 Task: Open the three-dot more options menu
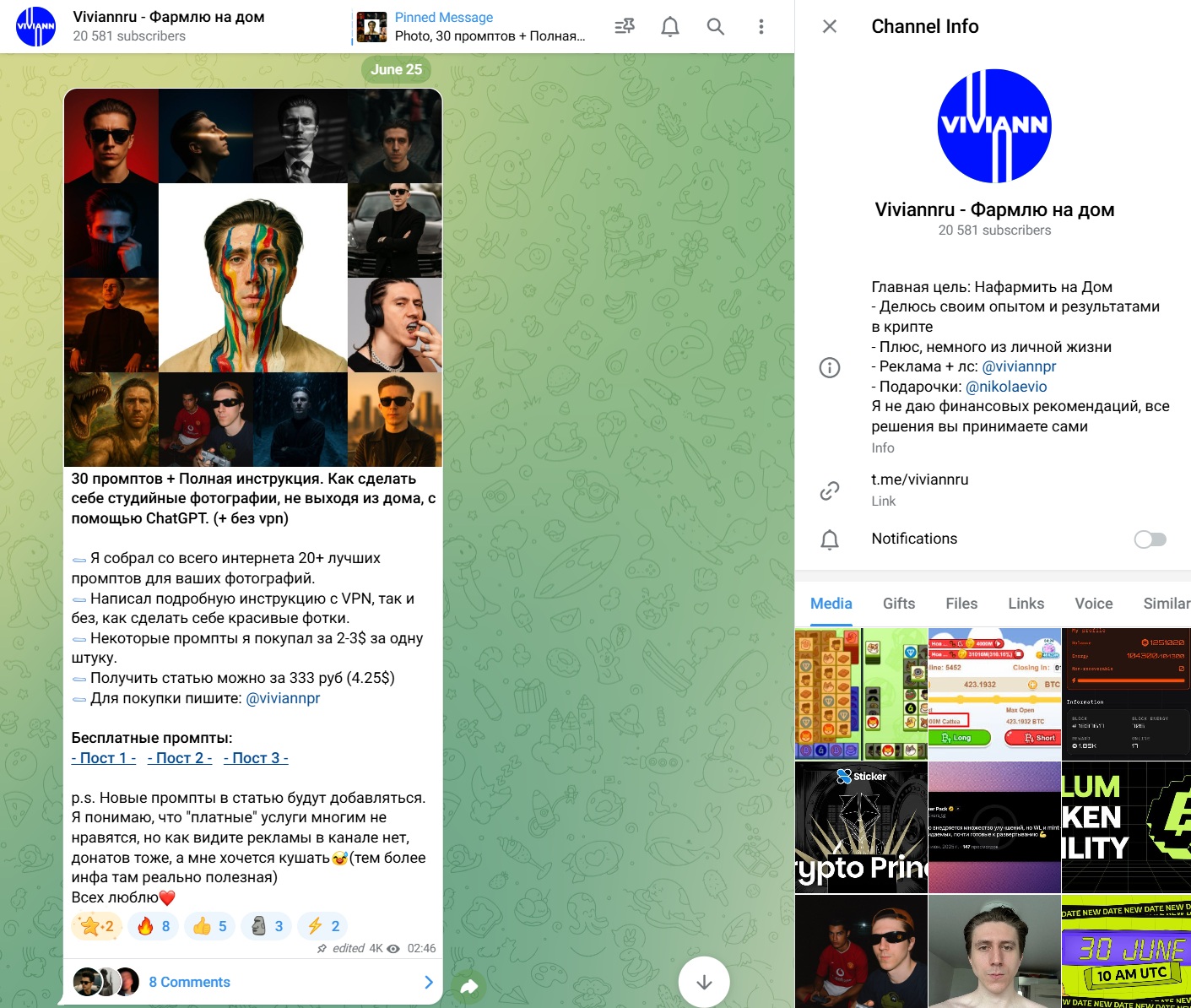click(x=761, y=26)
